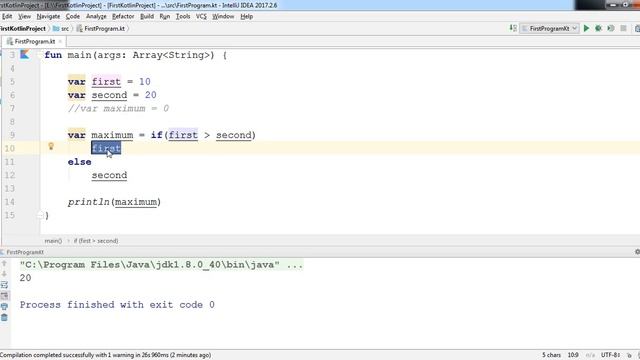The width and height of the screenshot is (640, 360).
Task: Open the Code menu
Action: [x=73, y=16]
